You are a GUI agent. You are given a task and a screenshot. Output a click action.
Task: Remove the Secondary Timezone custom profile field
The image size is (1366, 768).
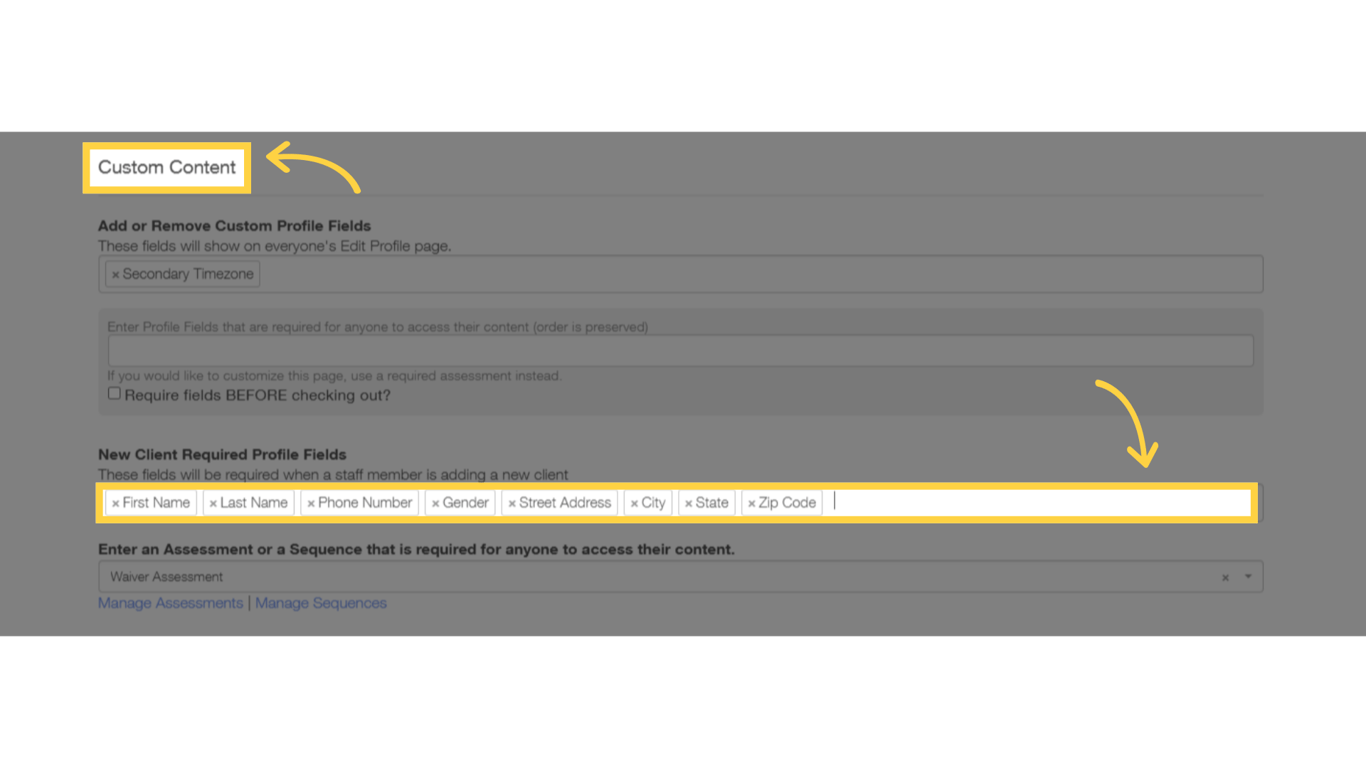pyautogui.click(x=114, y=273)
